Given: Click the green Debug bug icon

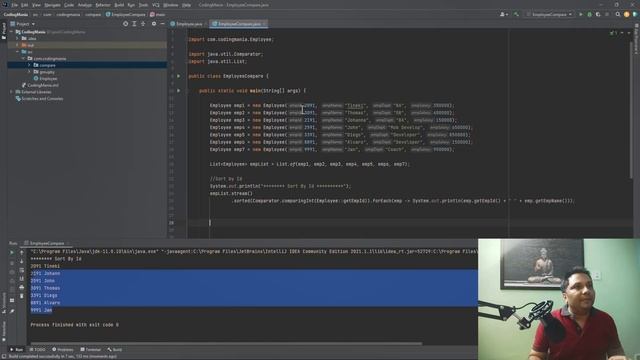Looking at the screenshot, I should [x=589, y=14].
